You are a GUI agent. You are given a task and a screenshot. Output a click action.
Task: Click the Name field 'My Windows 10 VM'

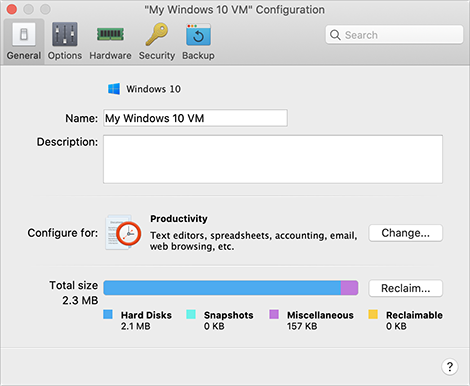coord(195,118)
